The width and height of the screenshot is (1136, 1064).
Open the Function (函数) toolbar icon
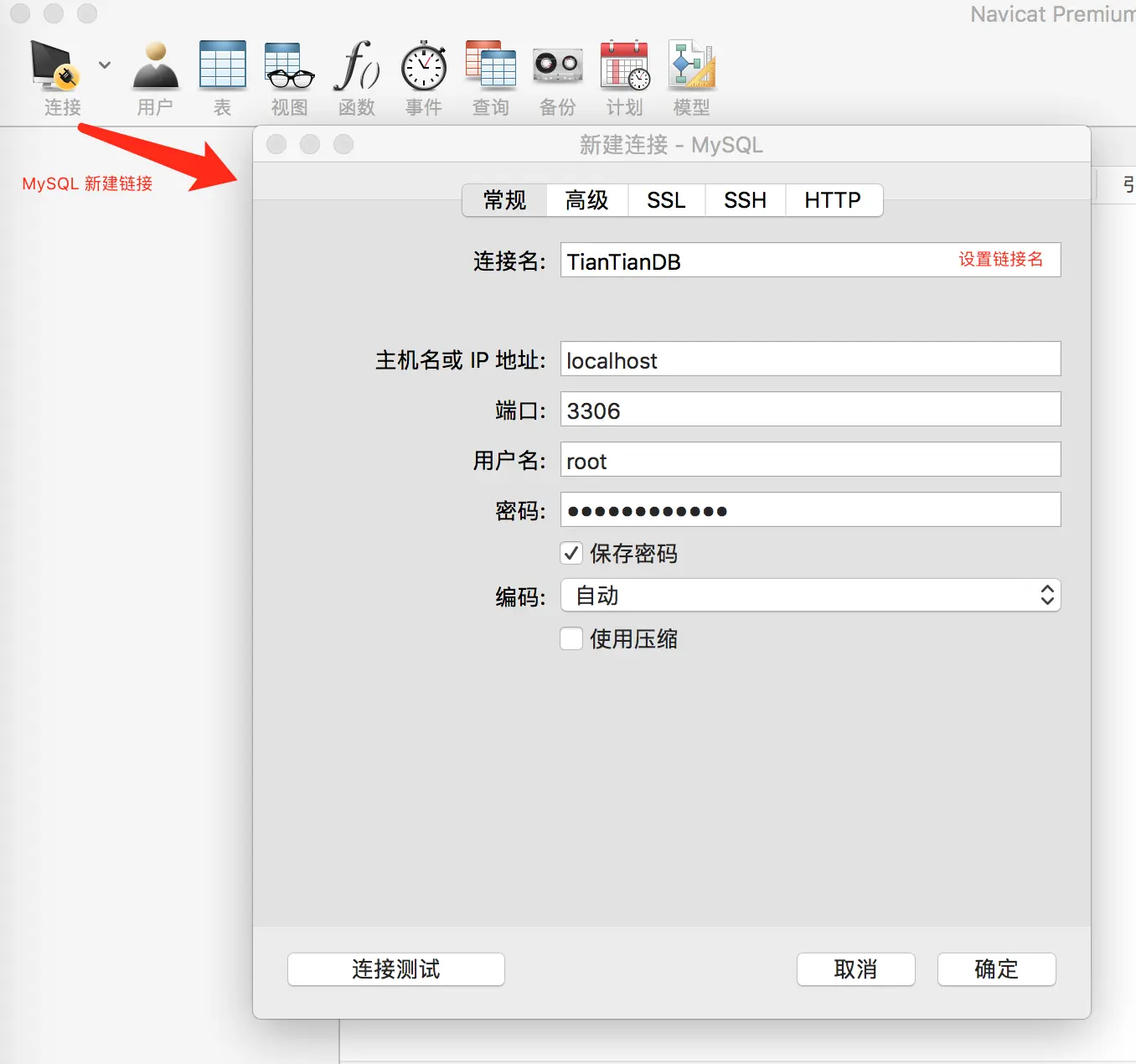(357, 65)
